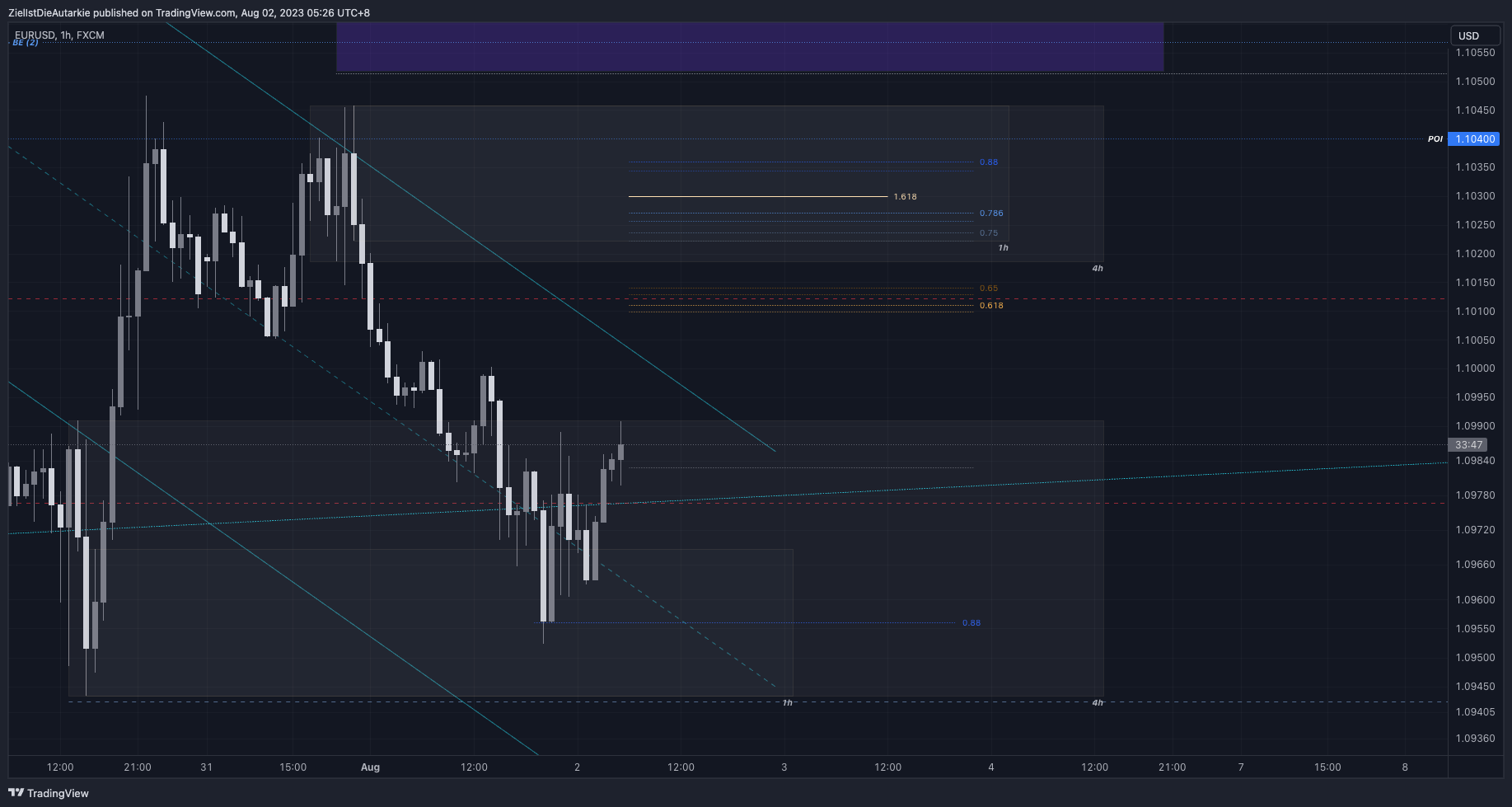Select the purple supply zone rectangle
Screen dimensions: 1512x807
click(x=750, y=47)
